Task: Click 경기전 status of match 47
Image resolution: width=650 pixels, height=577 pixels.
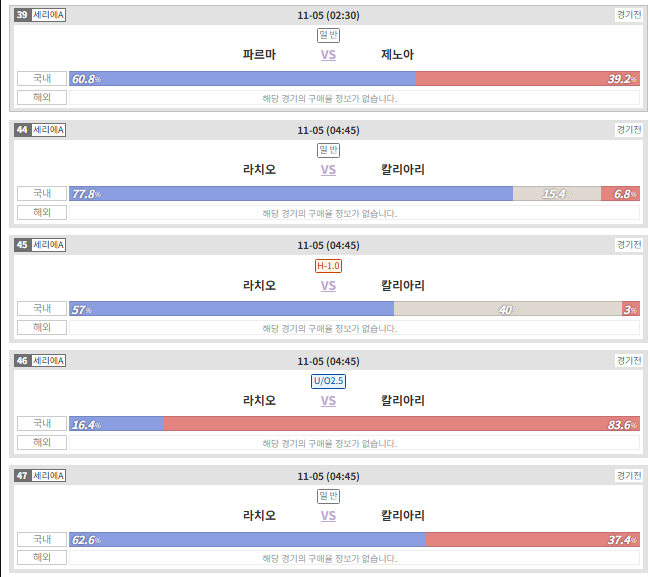Action: [x=629, y=475]
